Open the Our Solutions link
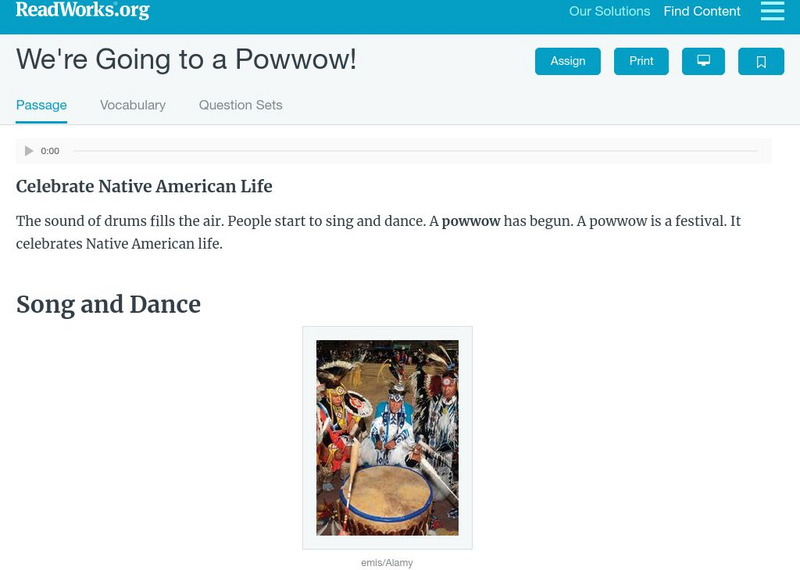The width and height of the screenshot is (800, 570). (x=609, y=12)
